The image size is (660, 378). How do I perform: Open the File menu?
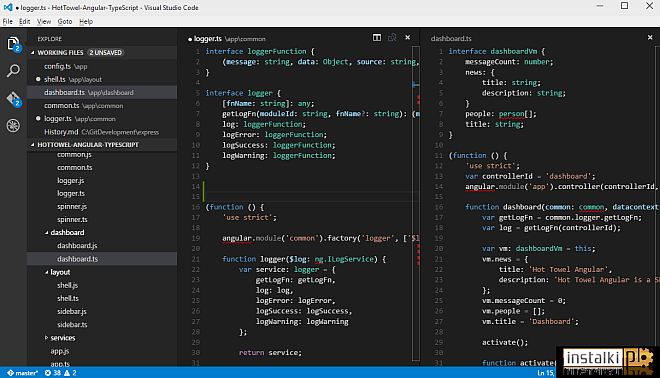pyautogui.click(x=8, y=21)
